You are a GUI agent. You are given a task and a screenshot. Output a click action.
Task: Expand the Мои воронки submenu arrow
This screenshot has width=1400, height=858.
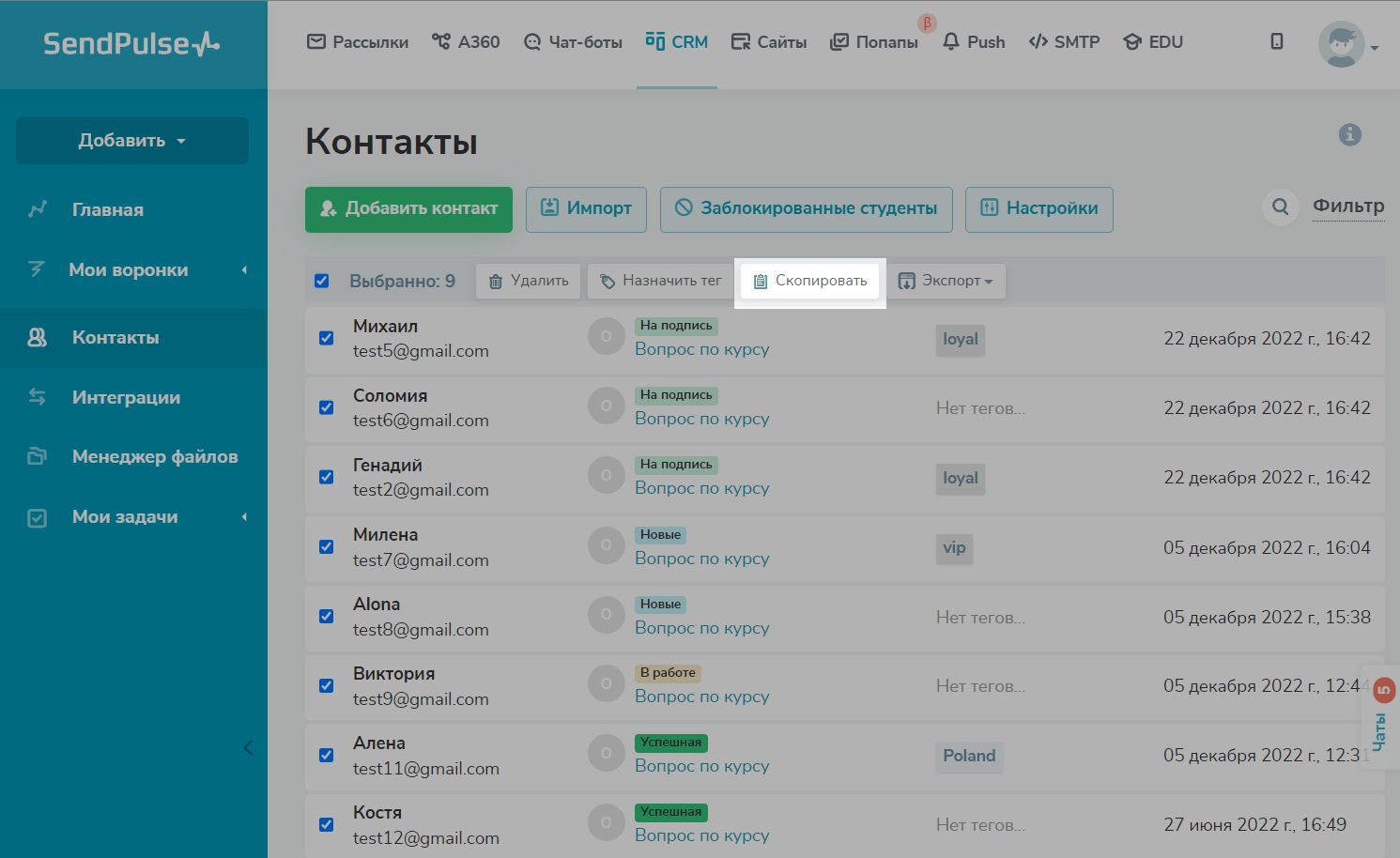point(244,270)
